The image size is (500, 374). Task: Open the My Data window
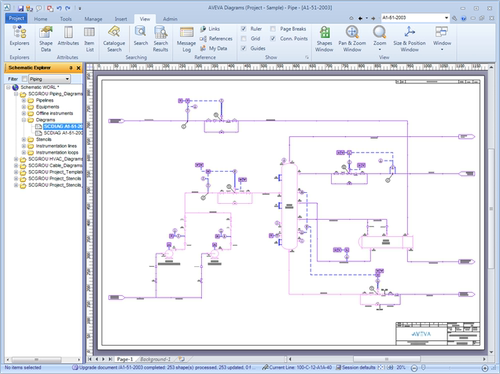(214, 48)
